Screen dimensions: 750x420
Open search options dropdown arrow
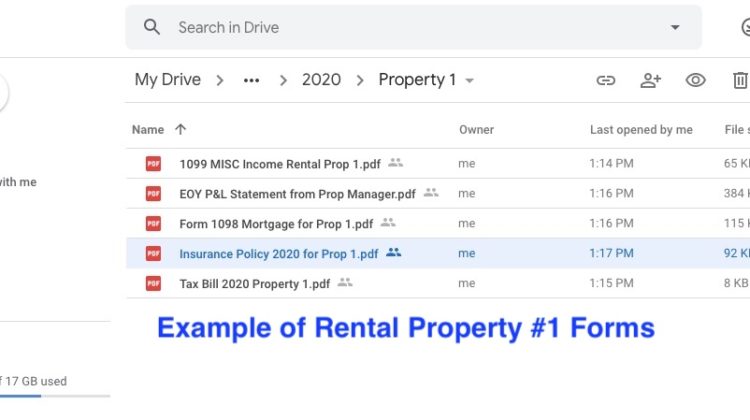(675, 27)
